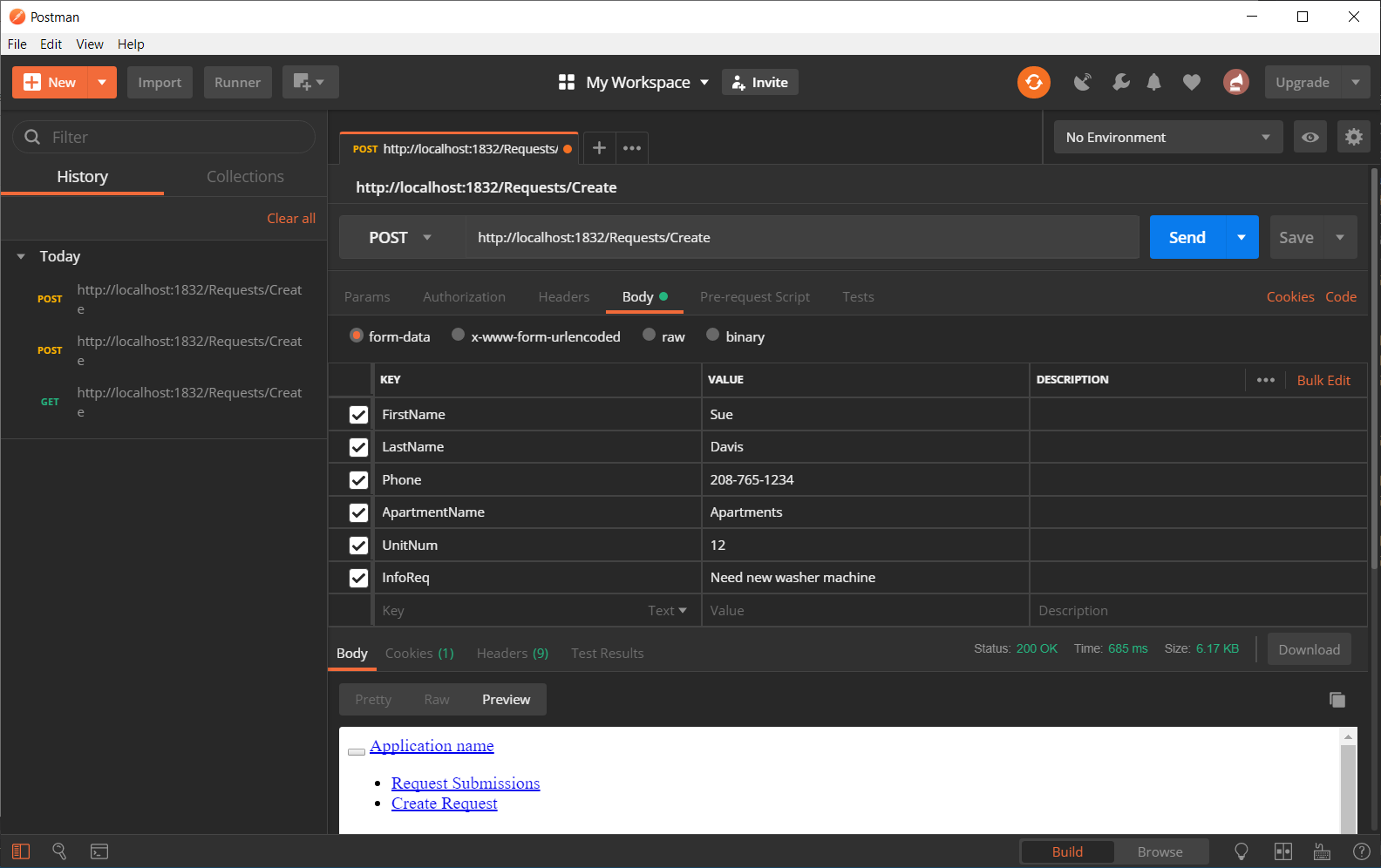The height and width of the screenshot is (868, 1381).
Task: Click the request URL input field
Action: click(800, 238)
